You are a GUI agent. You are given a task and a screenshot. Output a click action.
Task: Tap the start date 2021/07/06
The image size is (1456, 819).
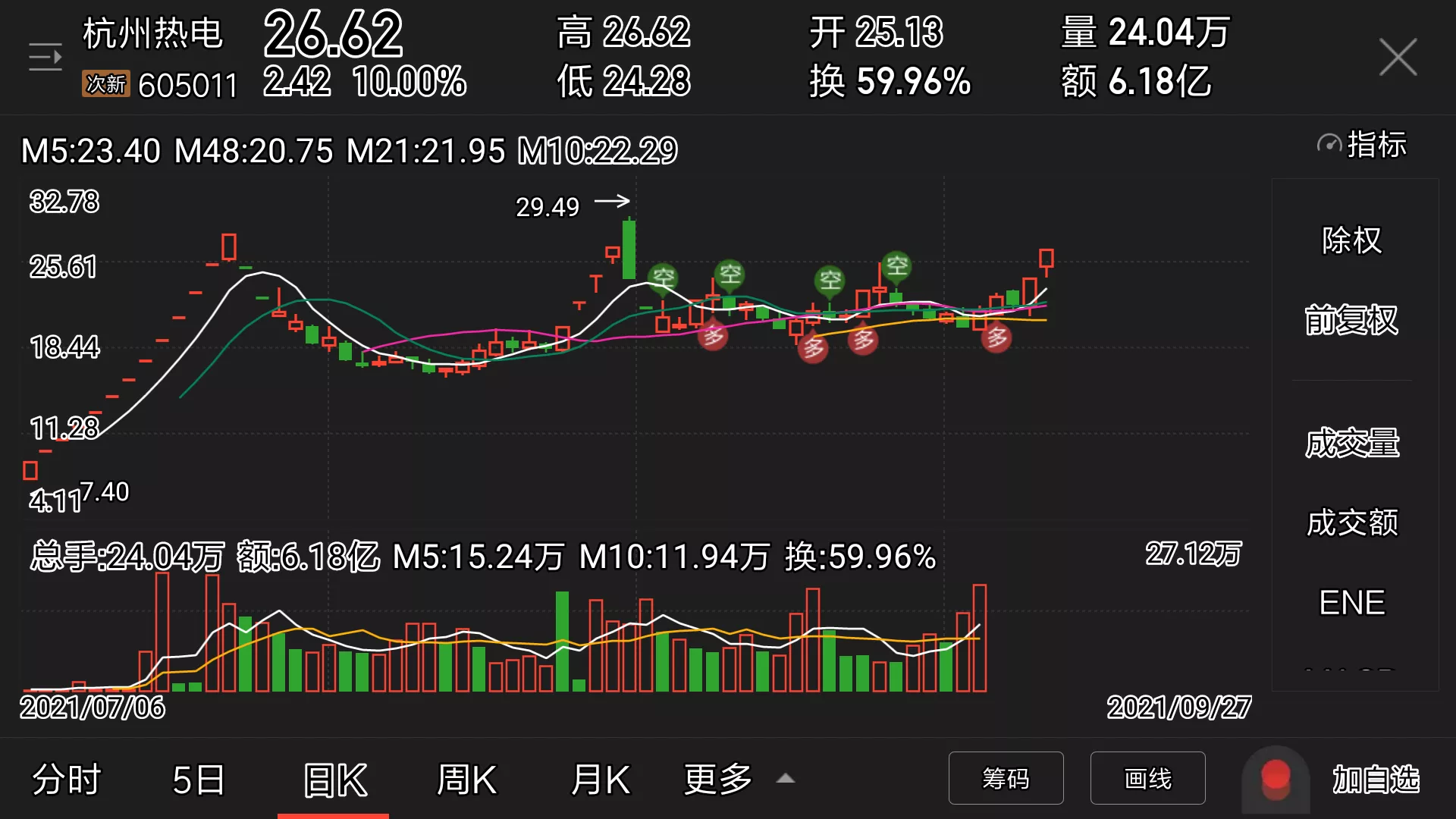click(92, 708)
